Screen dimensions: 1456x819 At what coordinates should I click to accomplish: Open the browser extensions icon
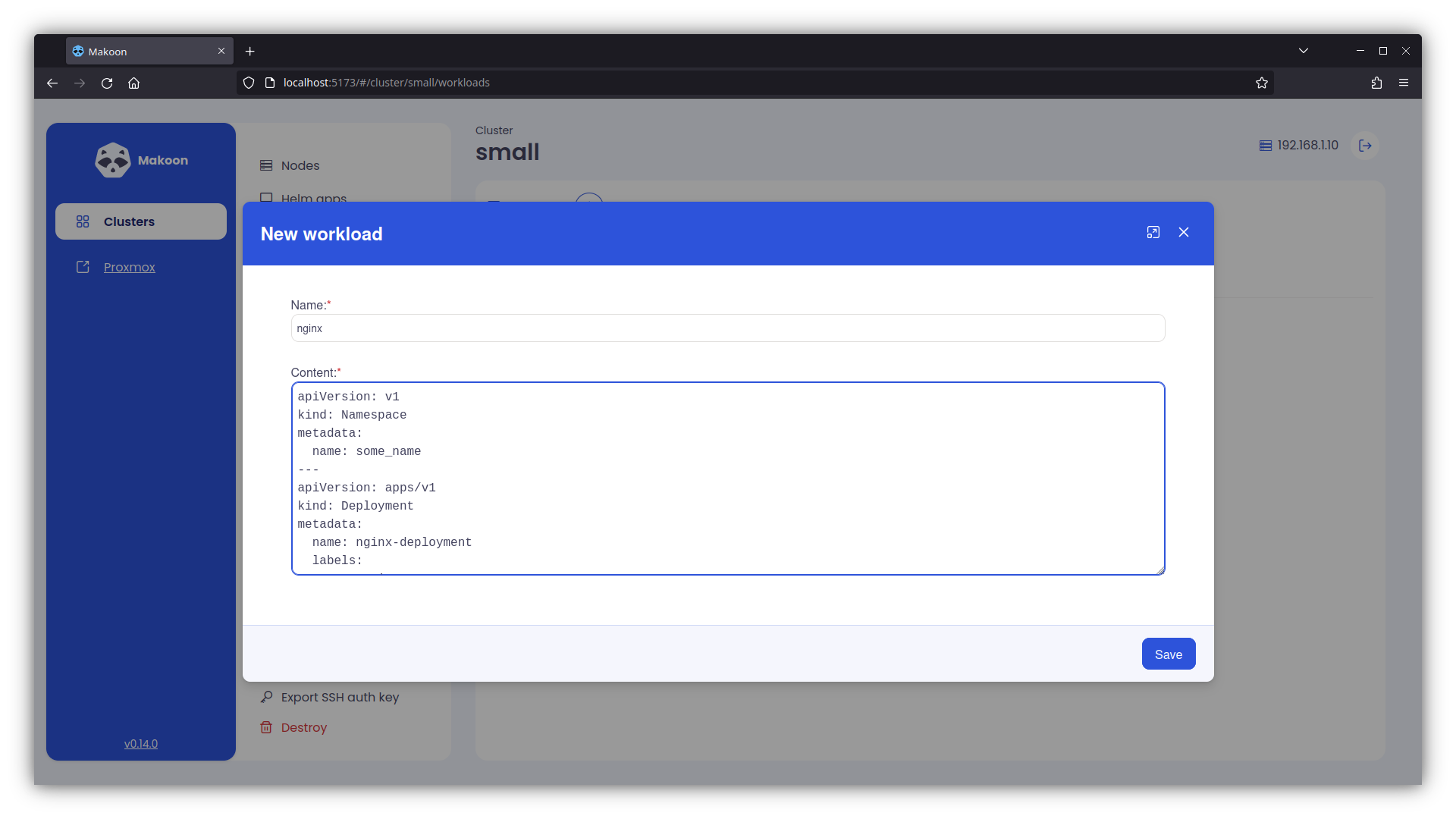[1376, 83]
